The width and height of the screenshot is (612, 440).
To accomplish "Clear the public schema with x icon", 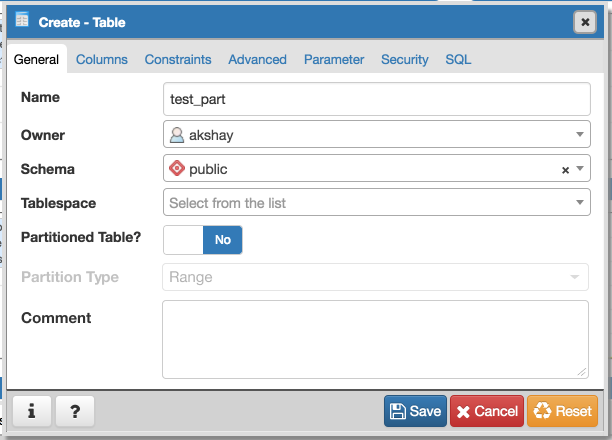I will click(565, 170).
